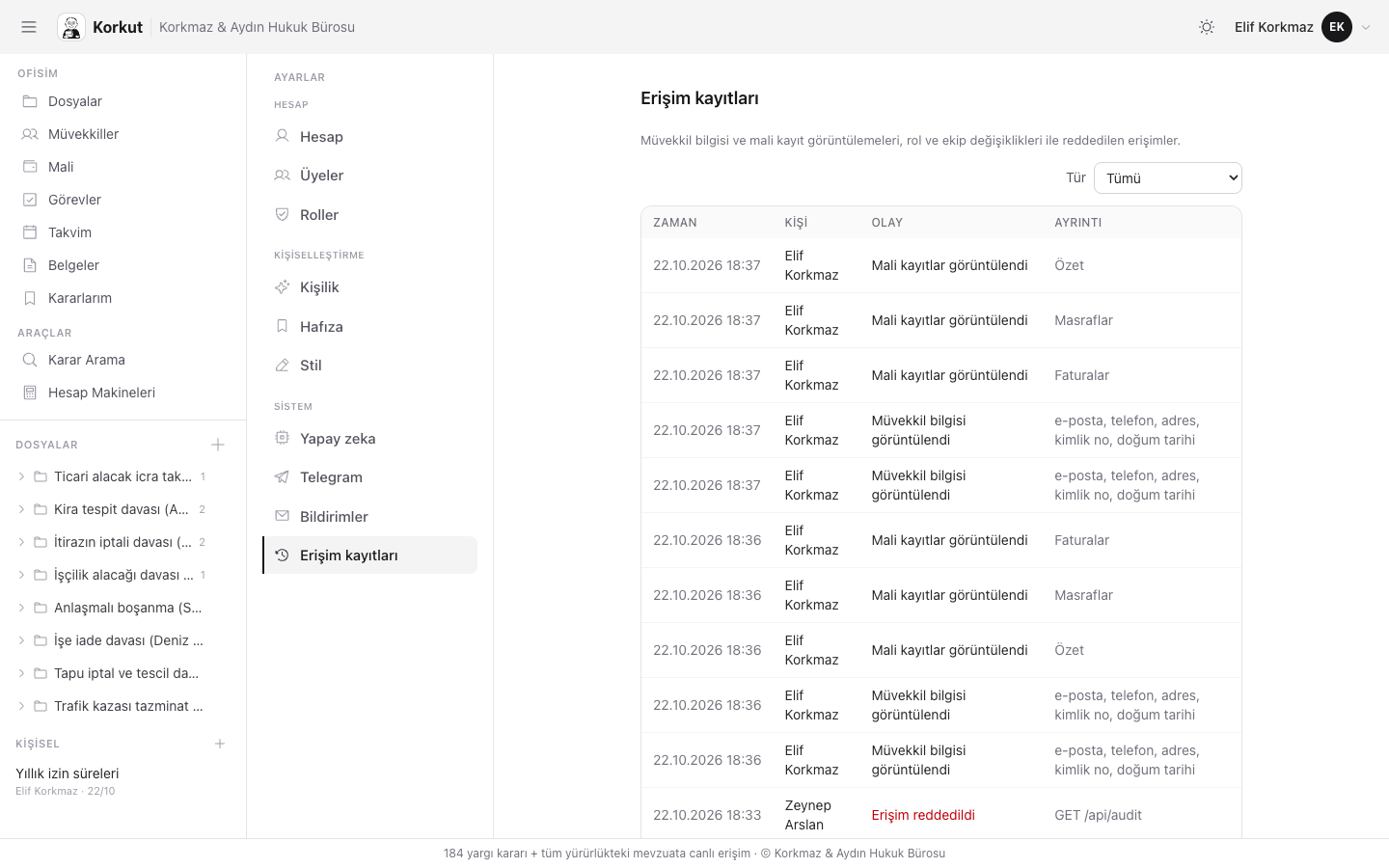Open user menu chevron next to EK
Image resolution: width=1389 pixels, height=868 pixels.
[1366, 27]
